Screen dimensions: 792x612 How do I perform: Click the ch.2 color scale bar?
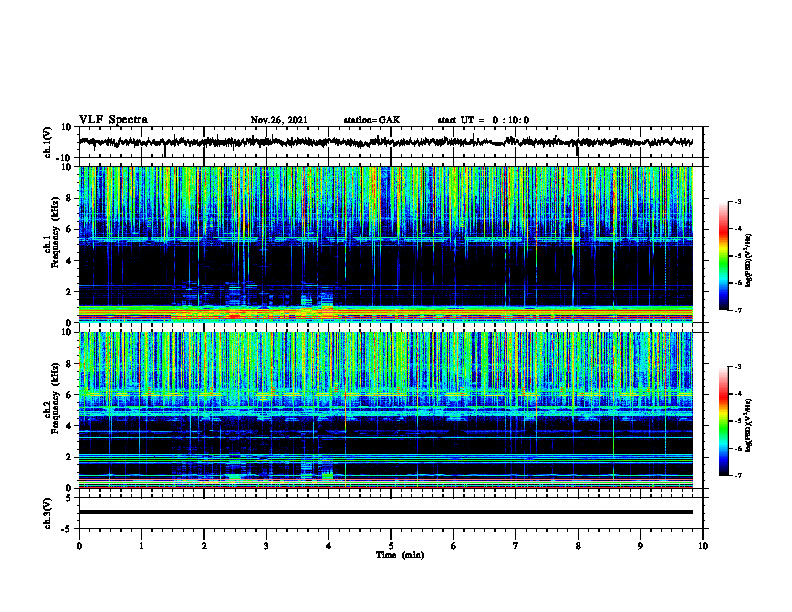(x=724, y=421)
